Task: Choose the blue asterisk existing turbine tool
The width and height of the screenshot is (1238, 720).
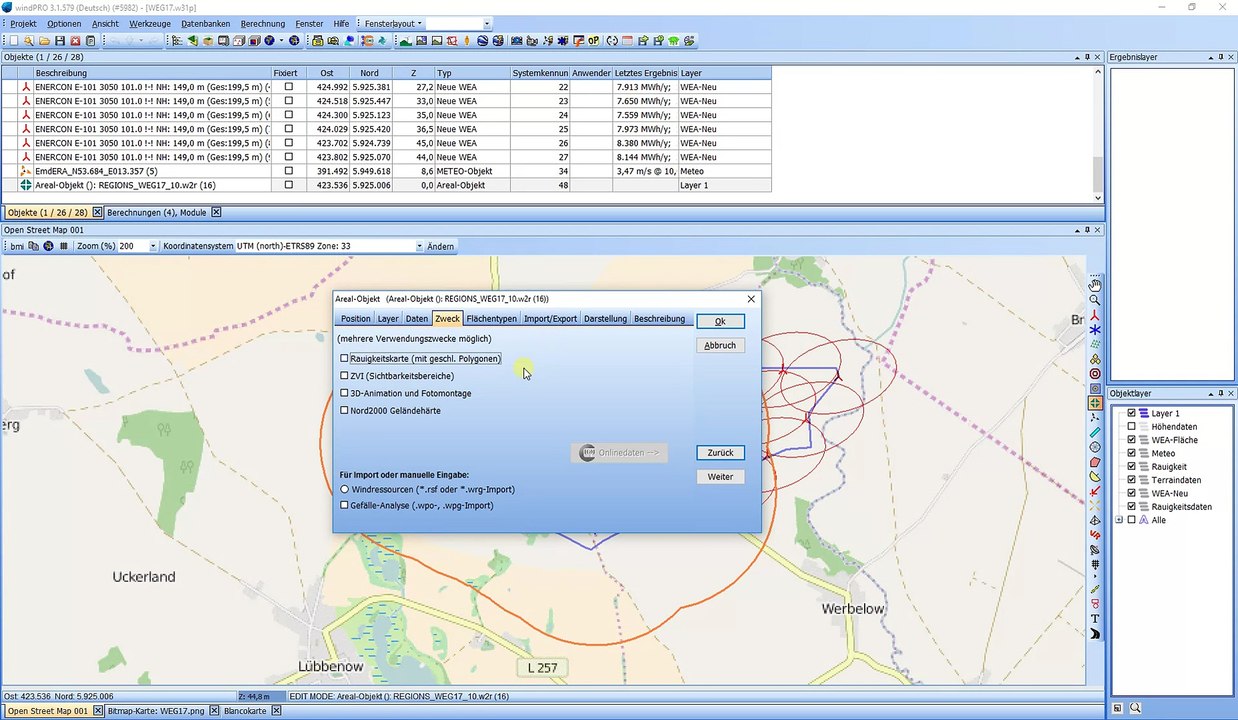Action: pos(1095,330)
